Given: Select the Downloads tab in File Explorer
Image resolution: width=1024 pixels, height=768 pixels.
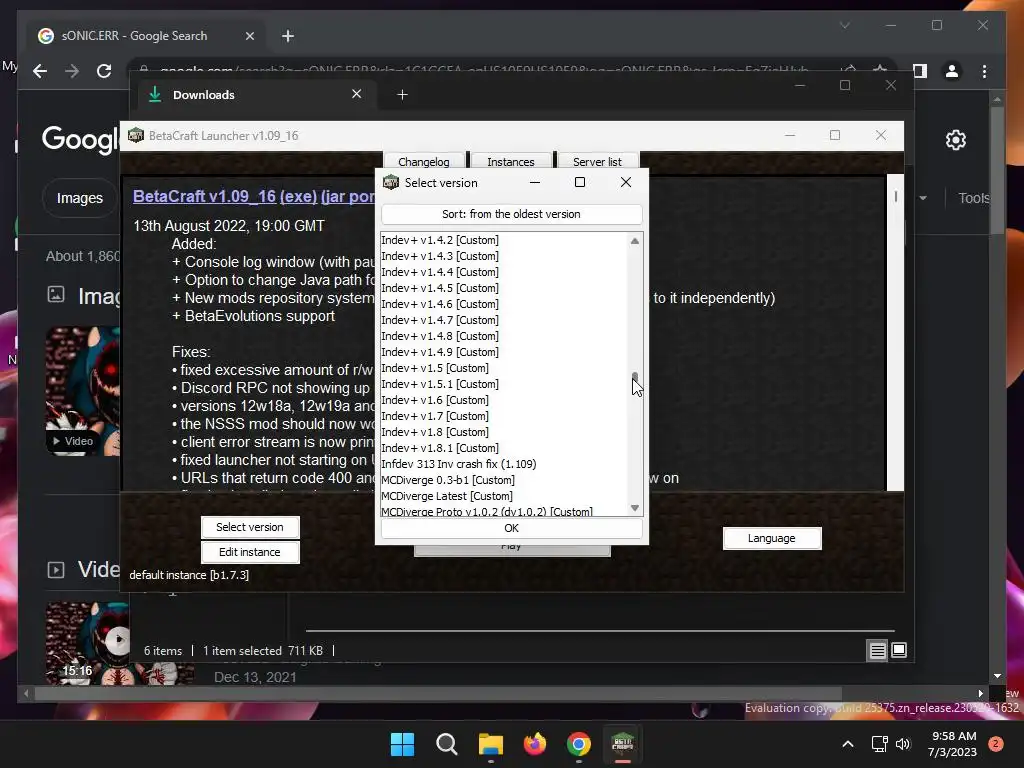Looking at the screenshot, I should pos(255,95).
